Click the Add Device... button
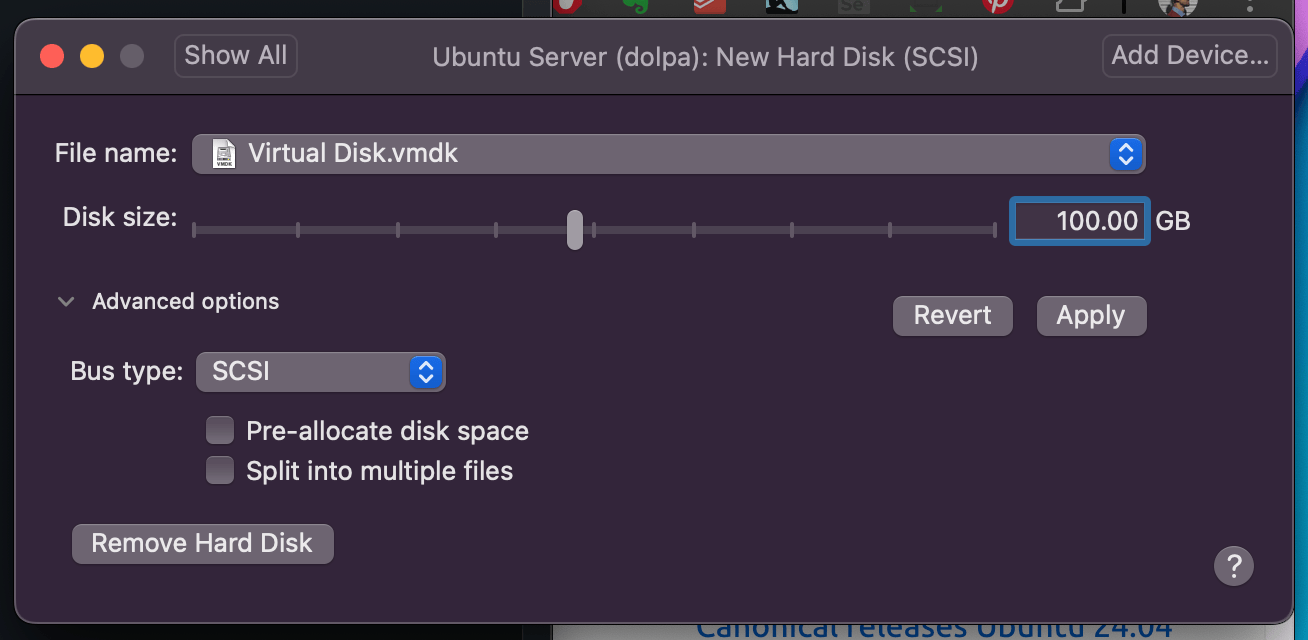Viewport: 1308px width, 640px height. point(1189,56)
